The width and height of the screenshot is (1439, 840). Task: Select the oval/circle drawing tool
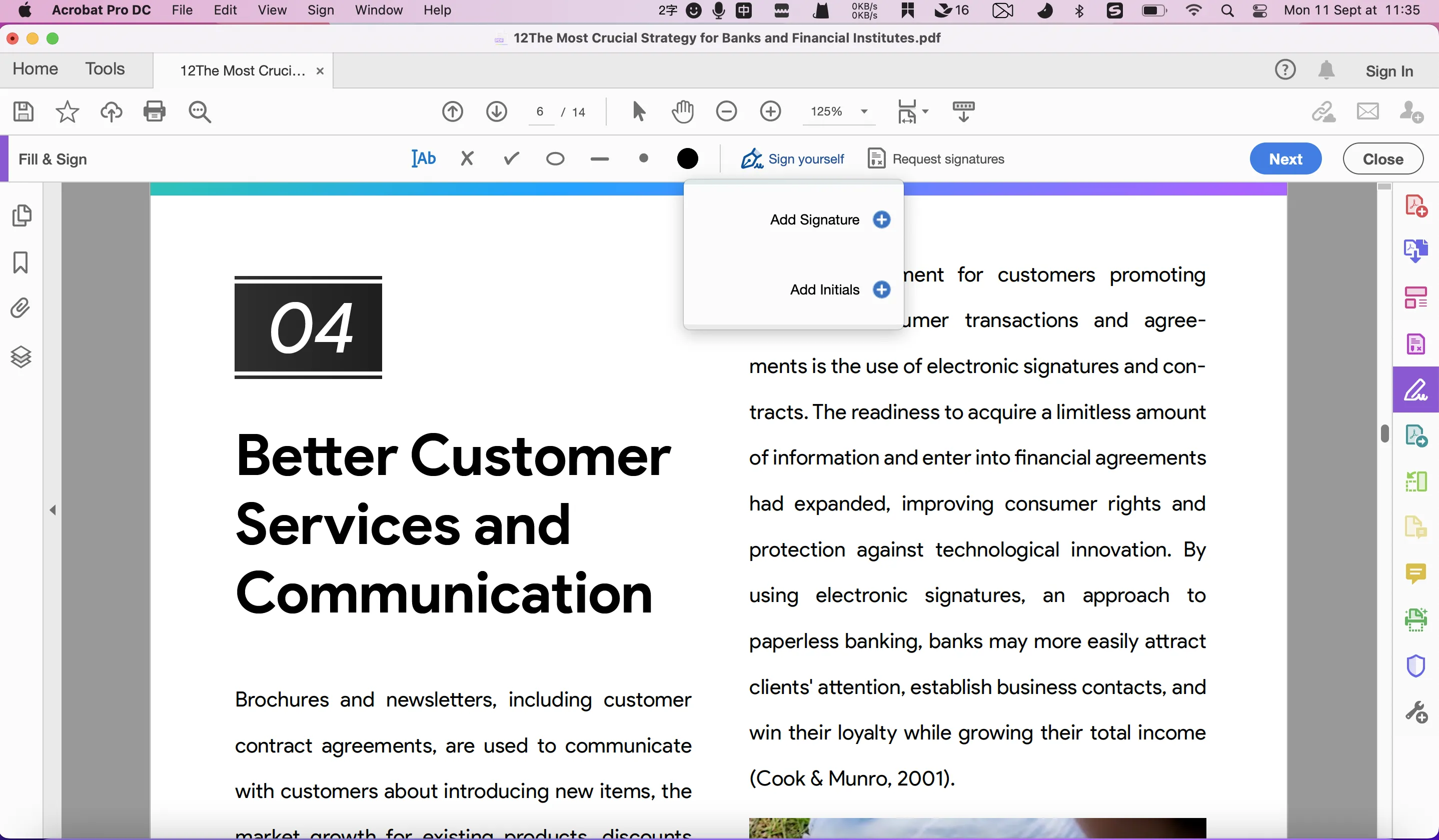(x=555, y=158)
